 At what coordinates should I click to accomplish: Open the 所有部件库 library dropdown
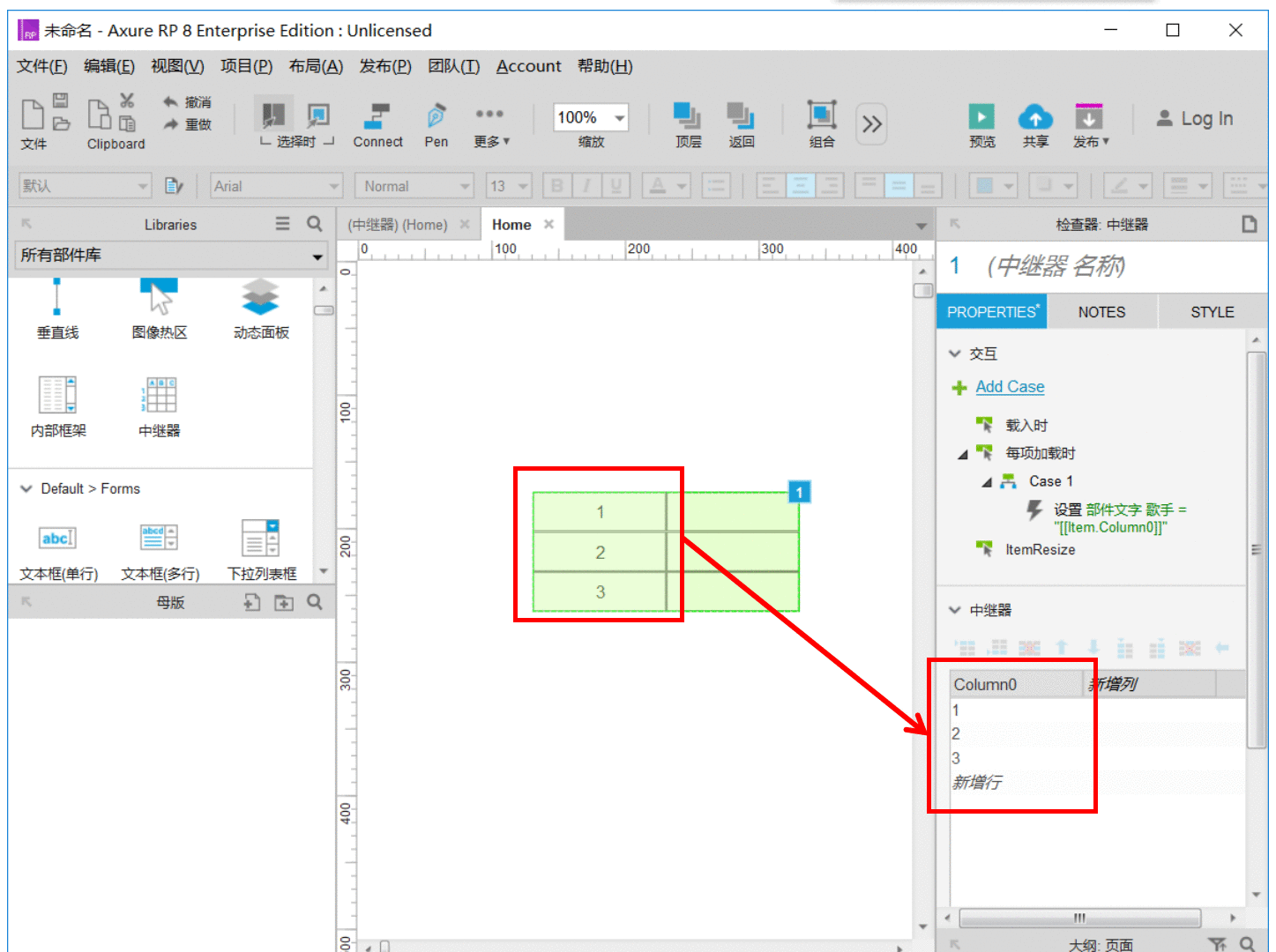pos(170,256)
